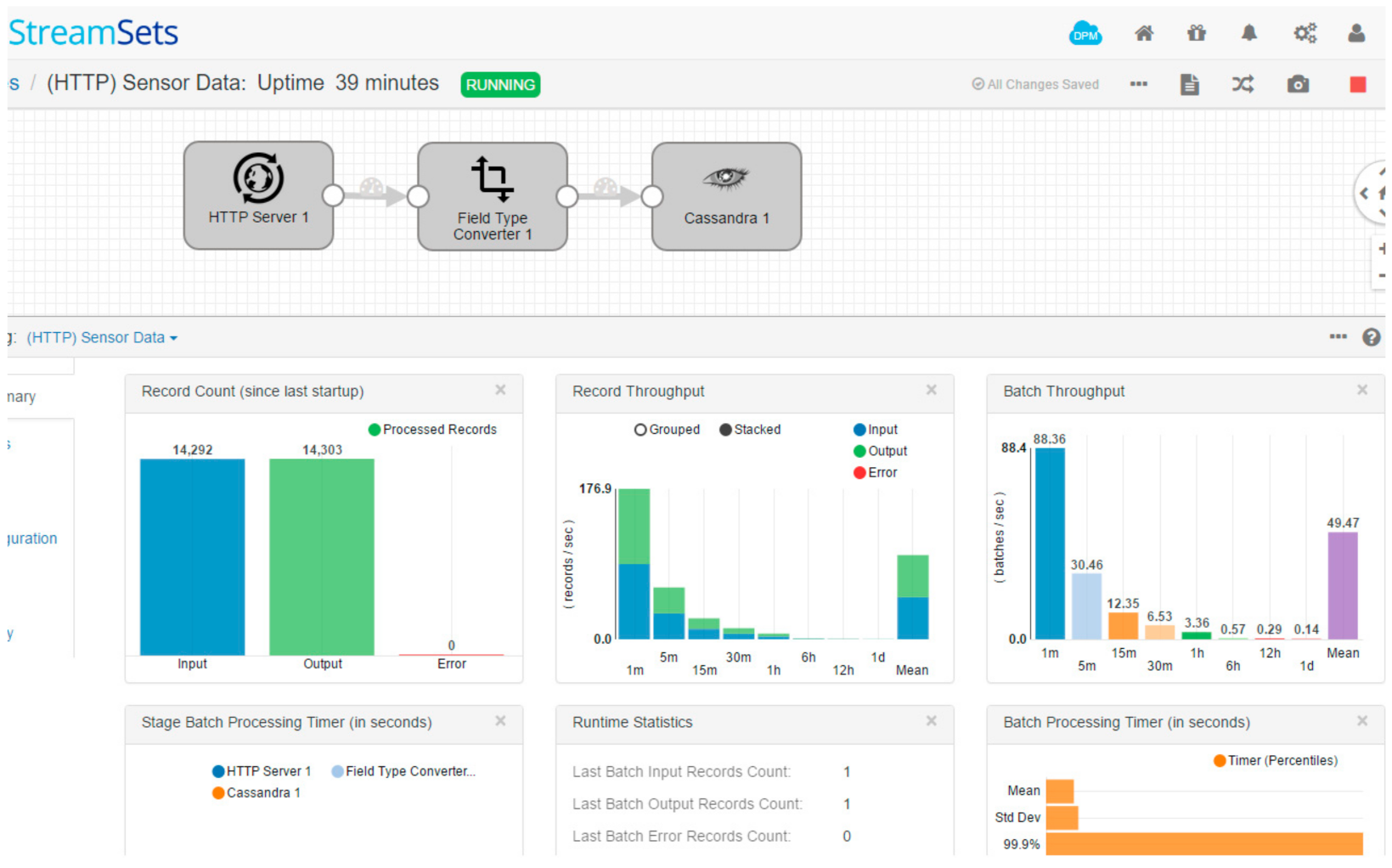This screenshot has height=868, width=1392.
Task: Go to the Home icon
Action: (x=1144, y=33)
